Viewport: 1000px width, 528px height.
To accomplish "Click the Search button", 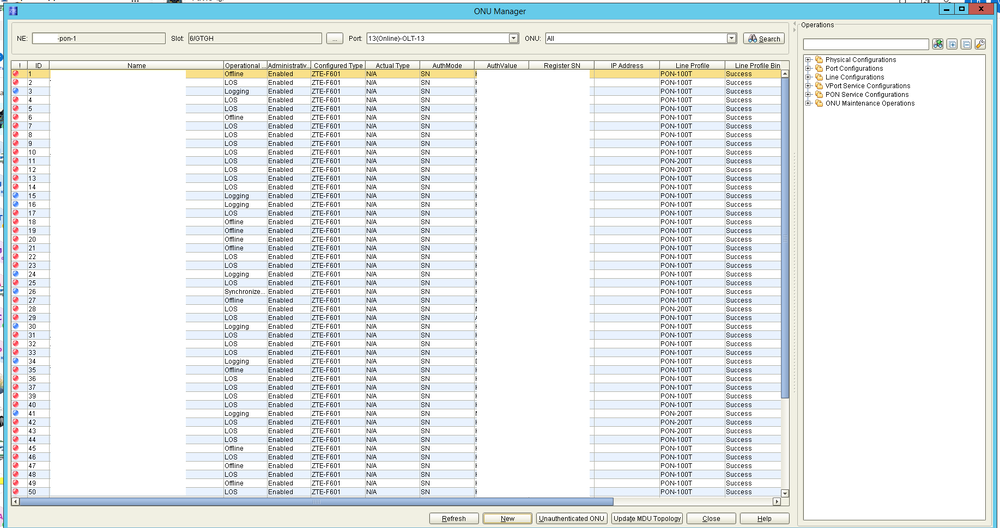I will point(764,38).
